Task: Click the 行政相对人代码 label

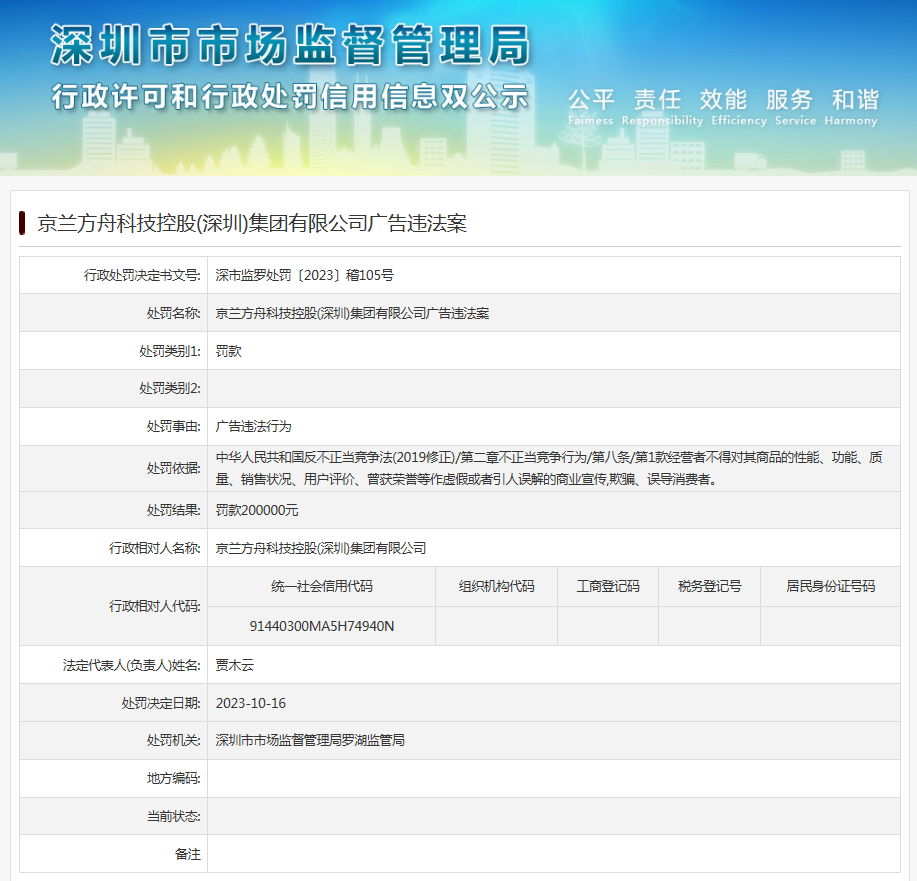Action: (154, 606)
